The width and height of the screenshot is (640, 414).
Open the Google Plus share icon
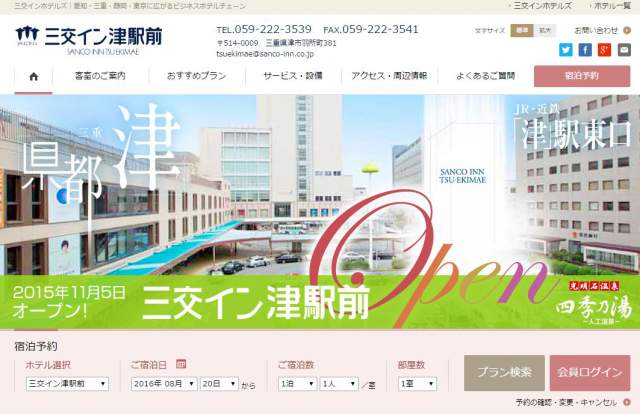(604, 50)
